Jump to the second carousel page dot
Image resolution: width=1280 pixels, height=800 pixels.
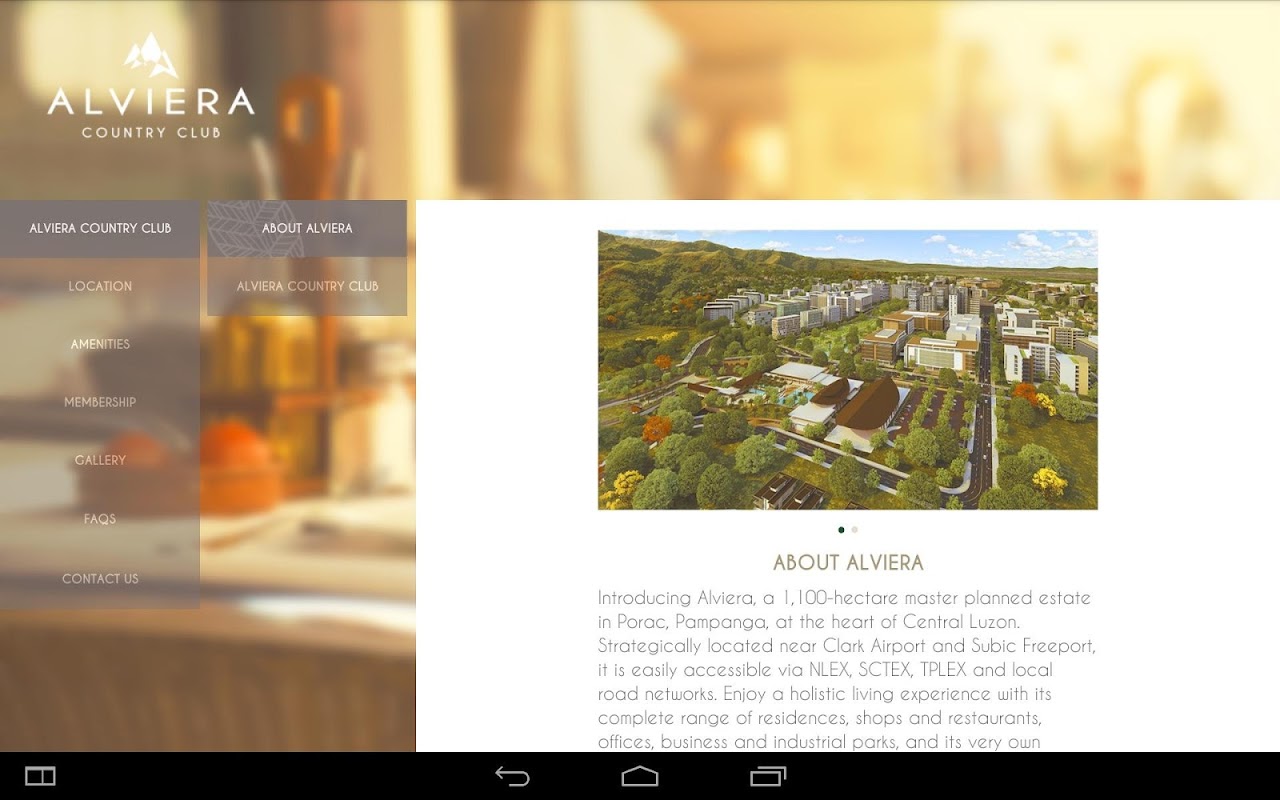(x=854, y=530)
